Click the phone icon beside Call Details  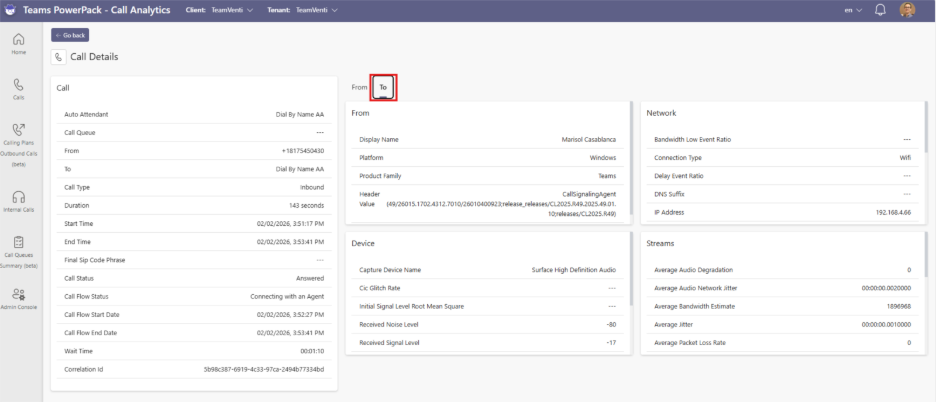pos(58,57)
